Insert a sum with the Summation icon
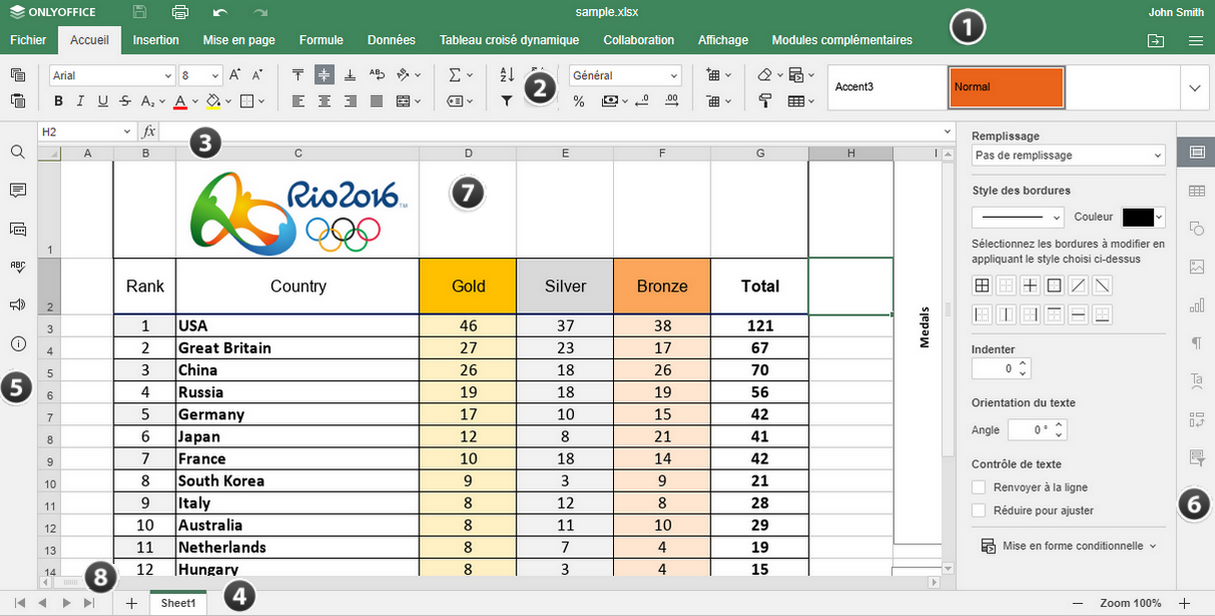This screenshot has height=616, width=1215. (x=455, y=73)
